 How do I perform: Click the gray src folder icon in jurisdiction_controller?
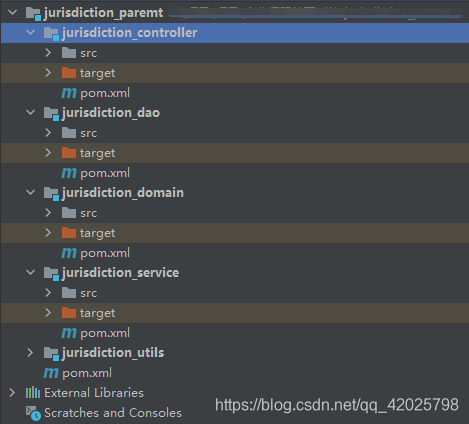[69, 53]
